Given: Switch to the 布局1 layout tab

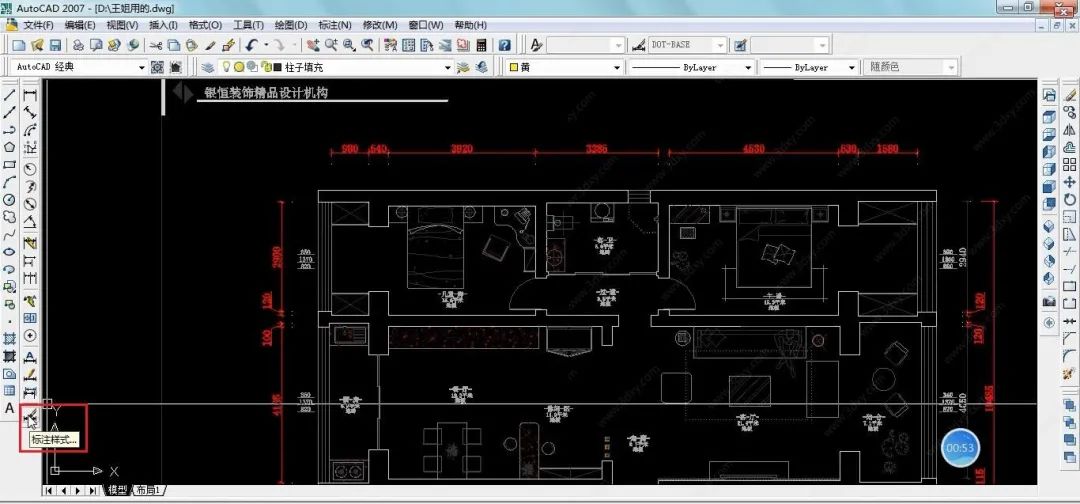Looking at the screenshot, I should (148, 490).
